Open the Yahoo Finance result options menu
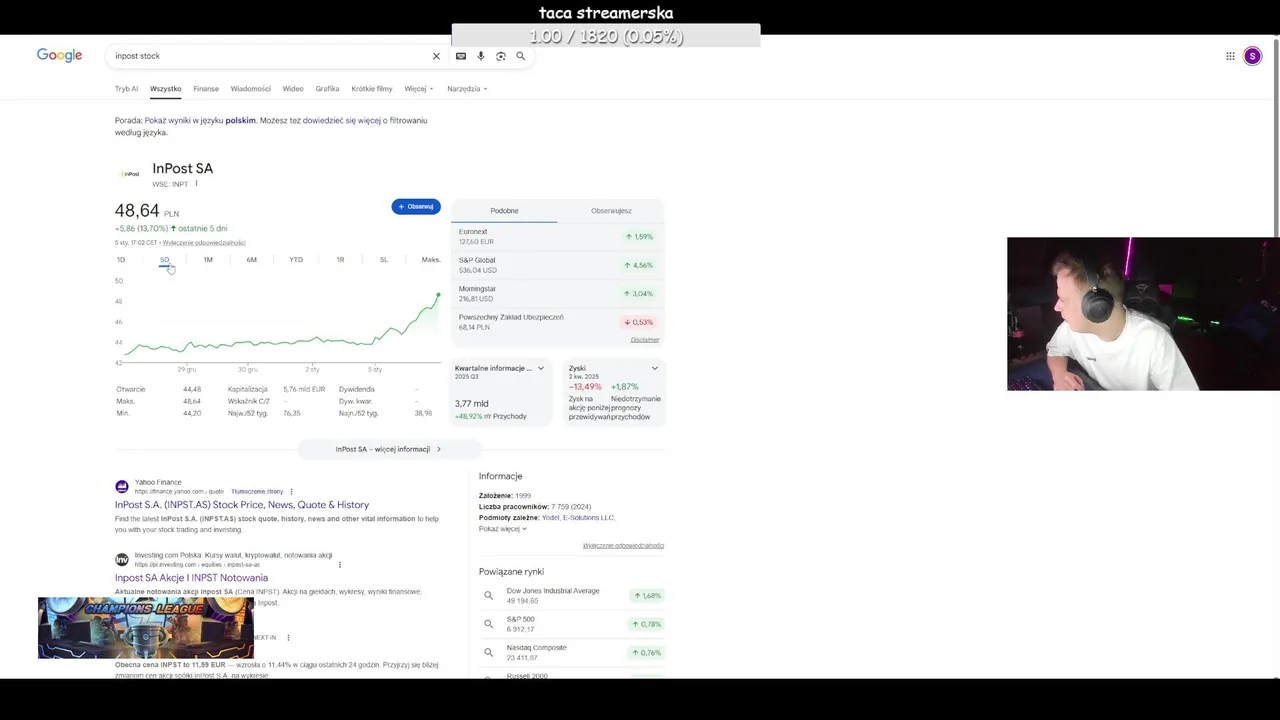Viewport: 1280px width, 720px height. point(291,492)
